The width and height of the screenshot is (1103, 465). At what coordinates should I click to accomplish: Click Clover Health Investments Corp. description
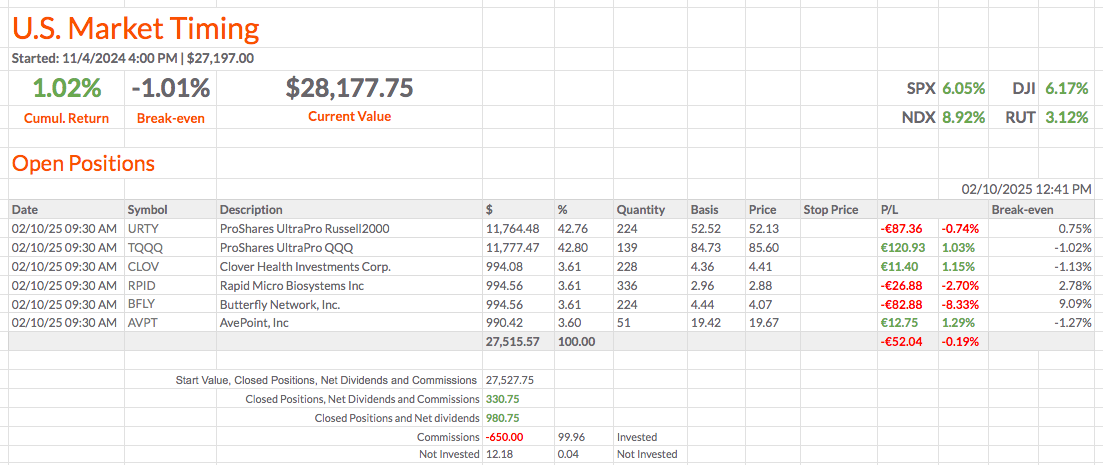coord(305,266)
